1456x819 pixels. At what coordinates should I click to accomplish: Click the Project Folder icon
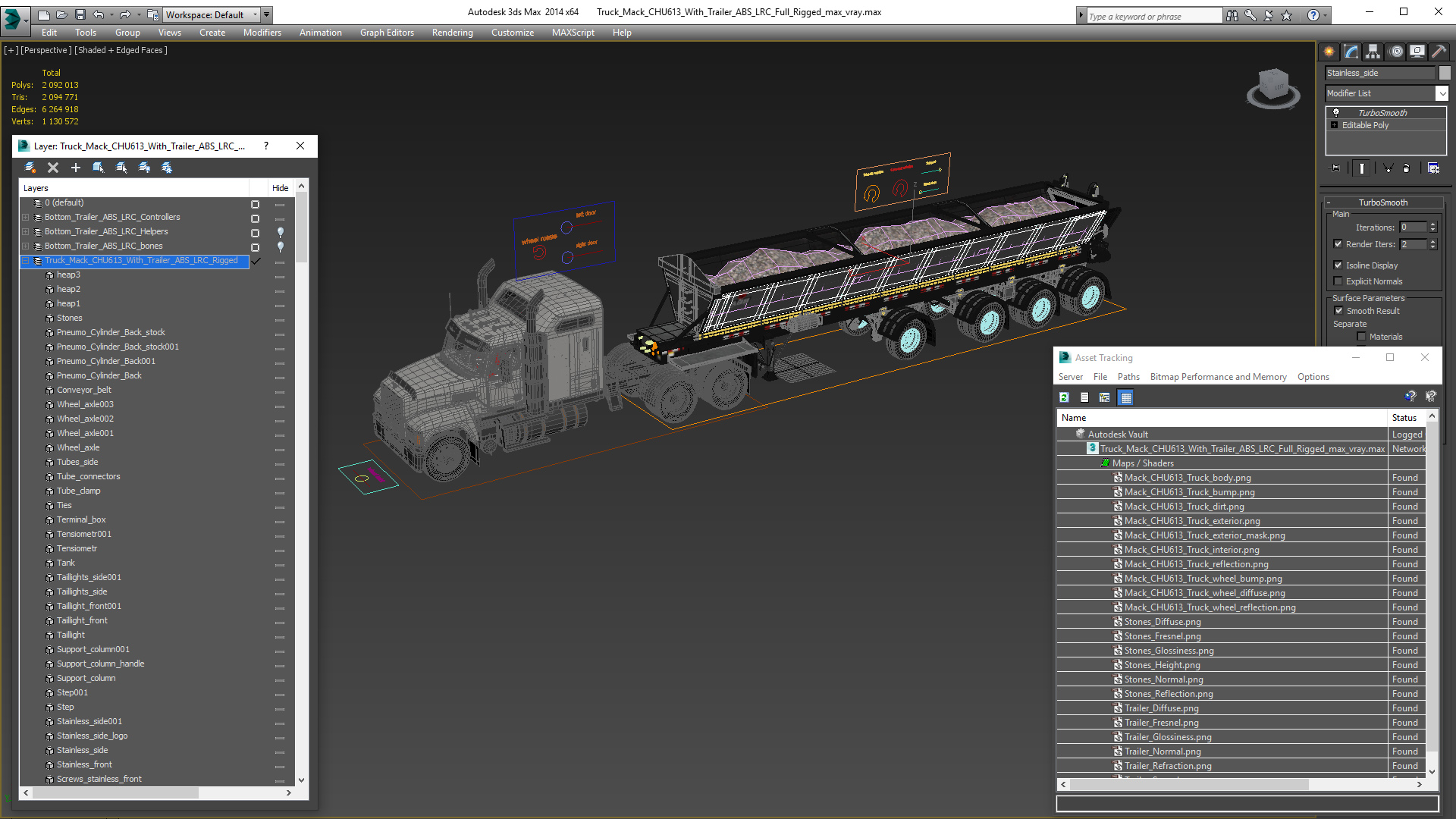(x=153, y=14)
